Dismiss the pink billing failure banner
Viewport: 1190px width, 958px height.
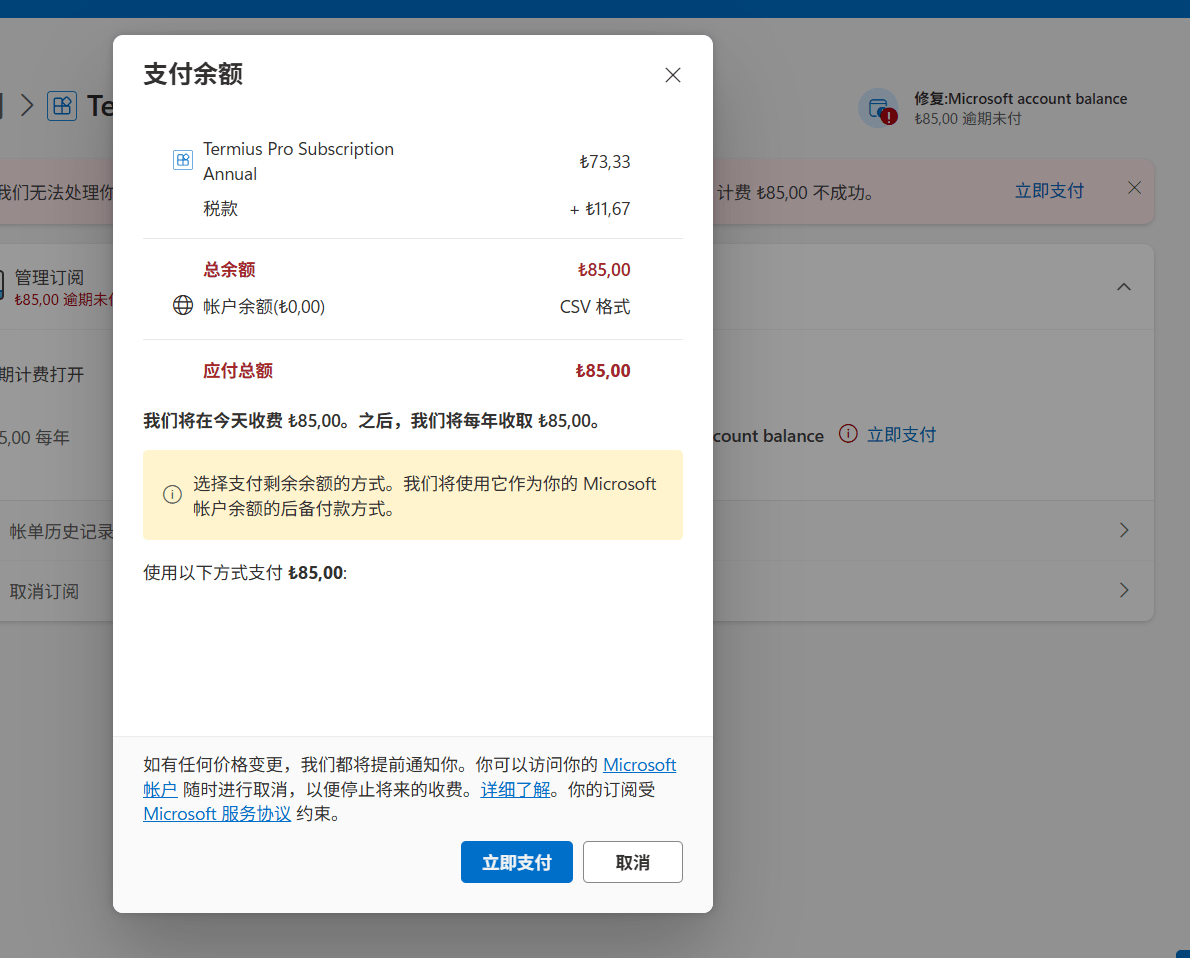(x=1134, y=188)
